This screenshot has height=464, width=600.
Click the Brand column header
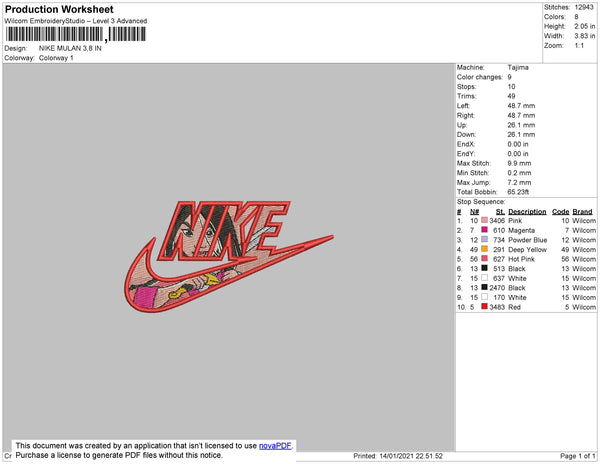pyautogui.click(x=582, y=212)
